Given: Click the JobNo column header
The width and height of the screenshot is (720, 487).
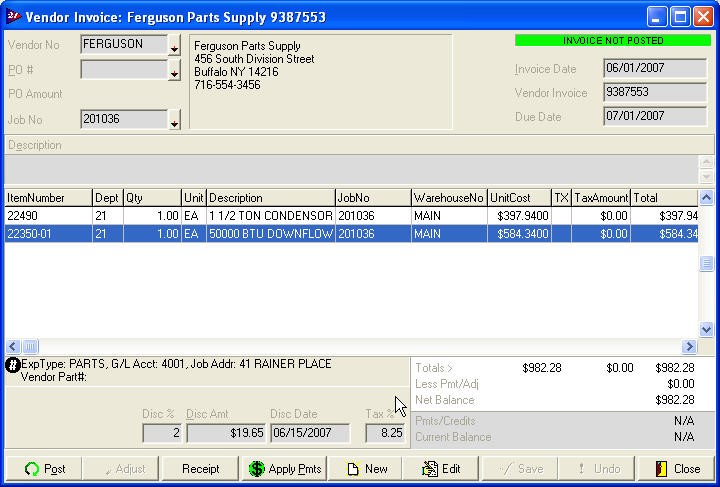Looking at the screenshot, I should [373, 198].
